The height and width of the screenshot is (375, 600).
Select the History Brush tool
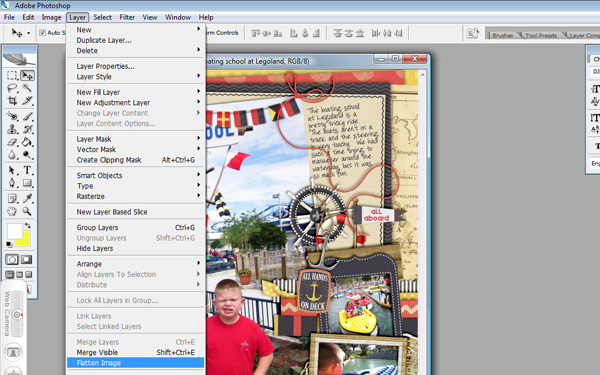click(x=27, y=129)
